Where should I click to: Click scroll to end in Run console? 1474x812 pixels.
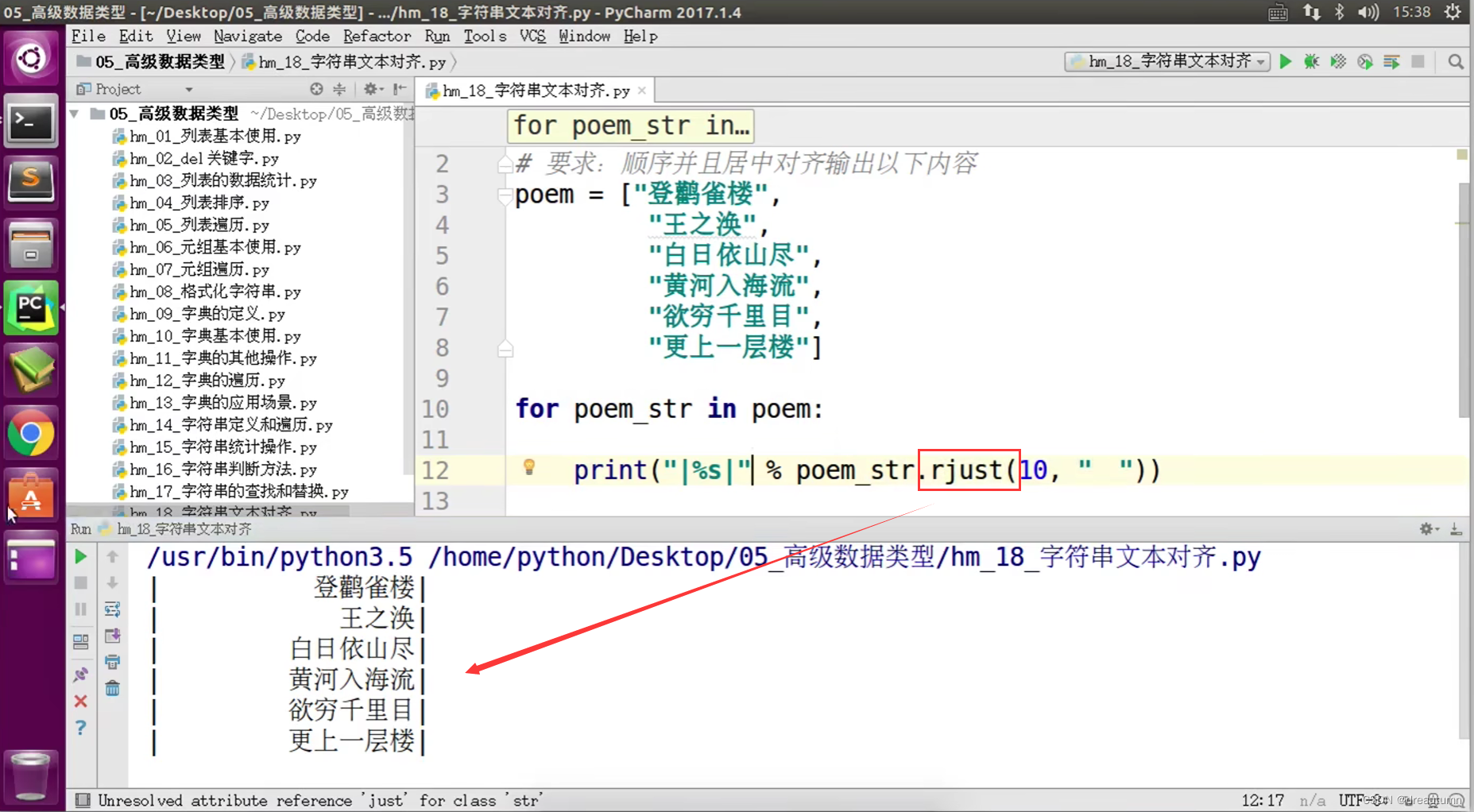coord(112,636)
